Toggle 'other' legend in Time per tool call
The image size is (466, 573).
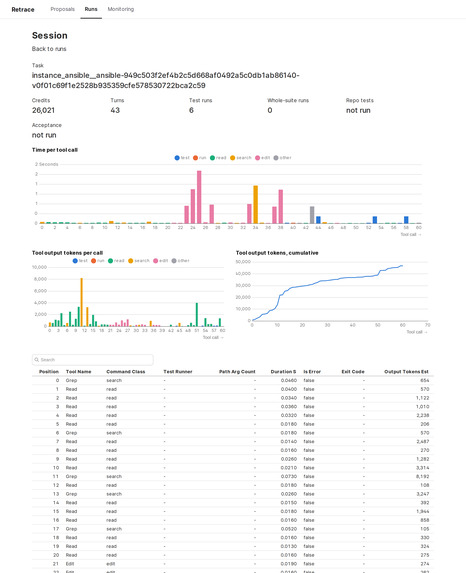coord(283,158)
